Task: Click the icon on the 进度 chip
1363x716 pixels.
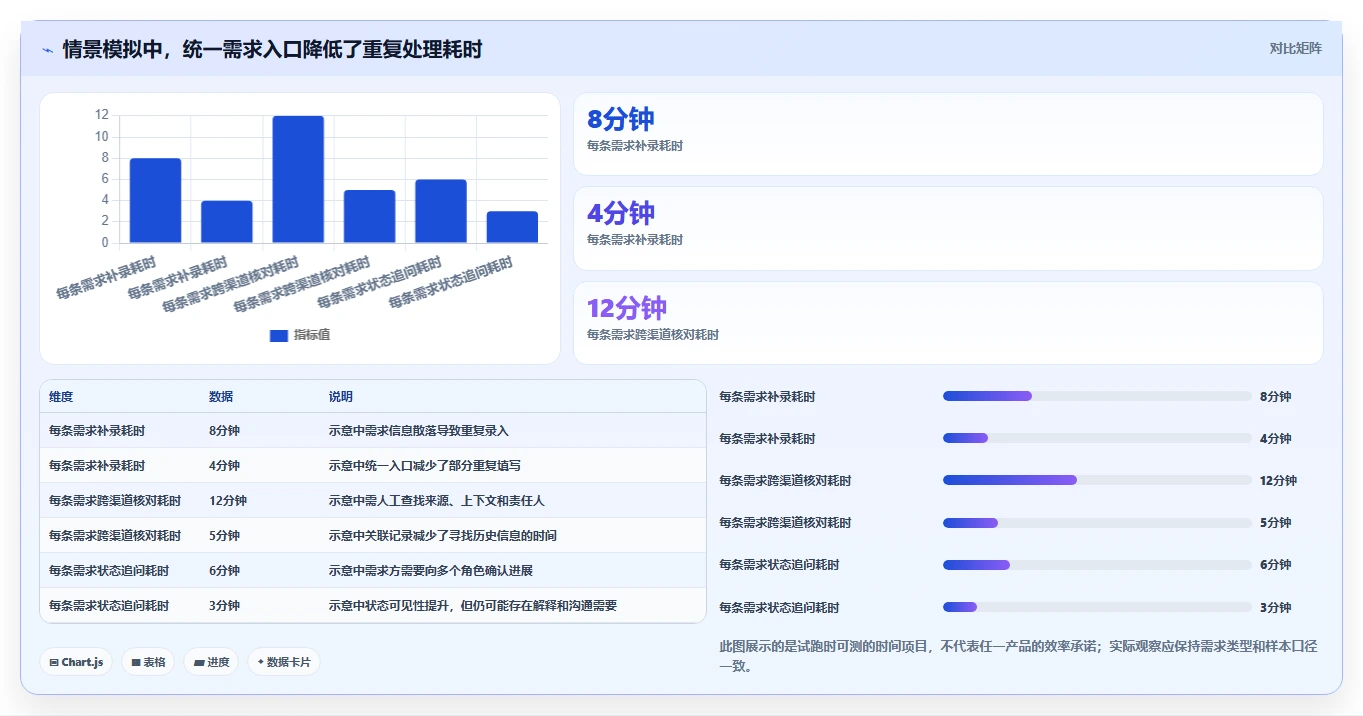Action: click(198, 662)
